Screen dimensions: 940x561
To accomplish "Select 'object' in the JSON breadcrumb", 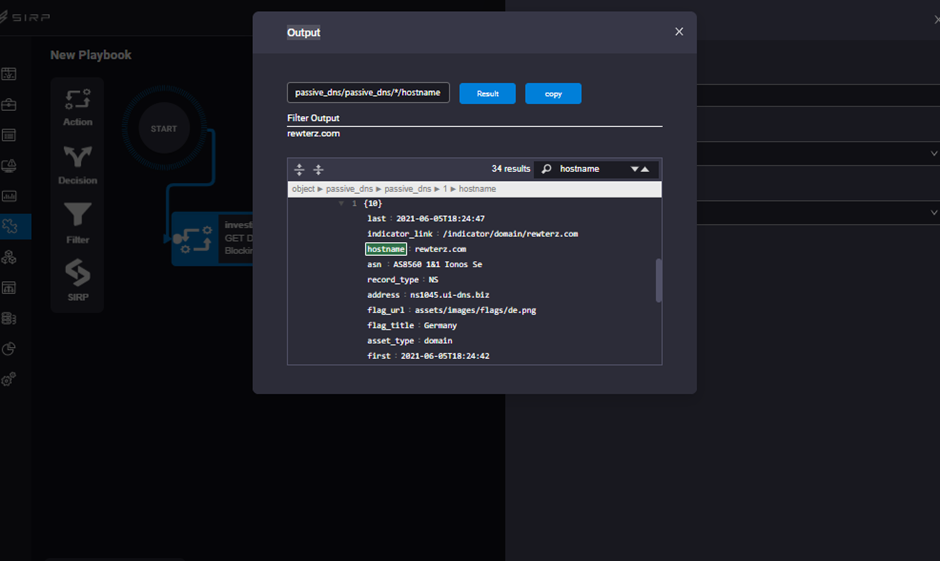I will [303, 189].
